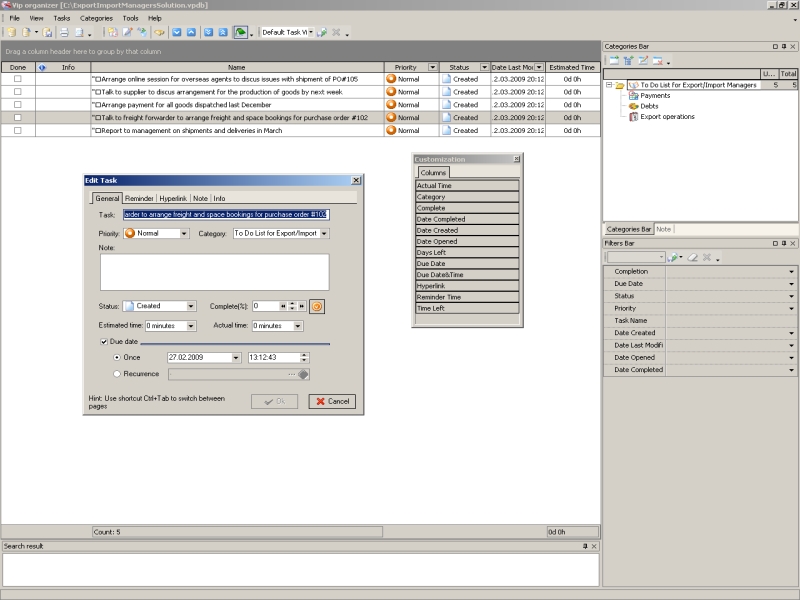Click the Cancel button

331,401
